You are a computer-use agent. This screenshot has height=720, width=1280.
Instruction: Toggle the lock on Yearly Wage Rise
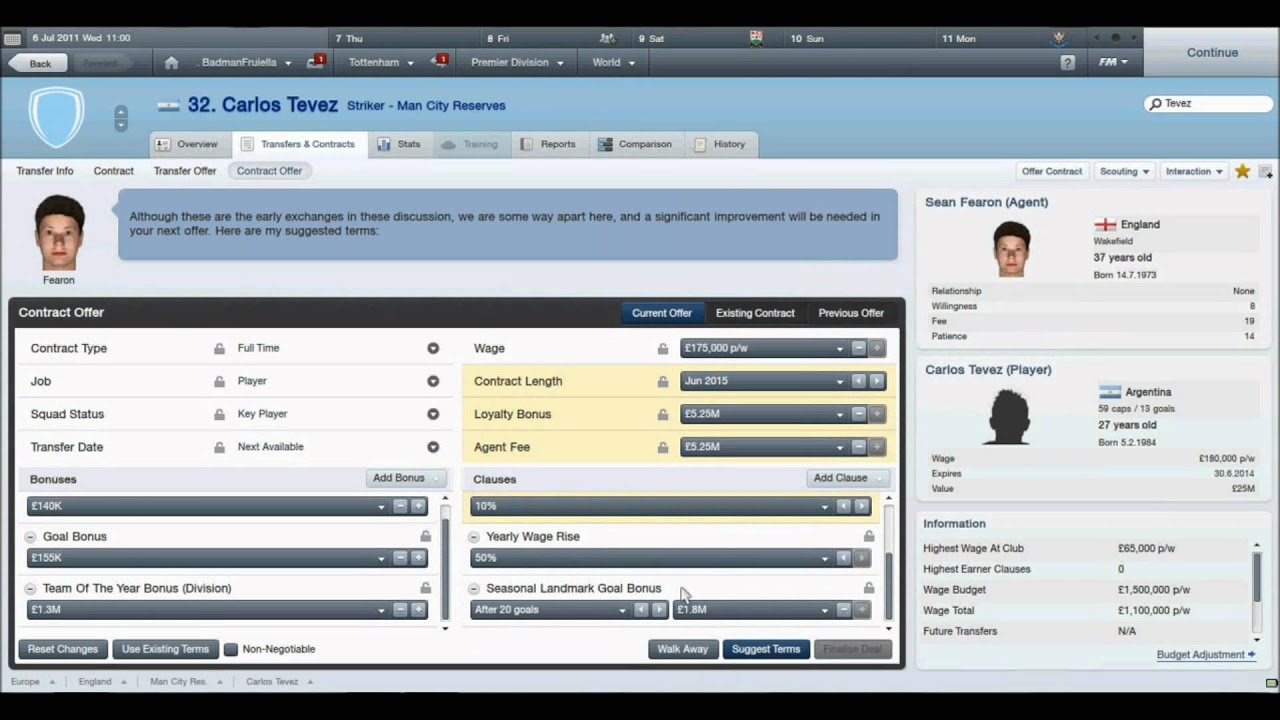[x=868, y=537]
